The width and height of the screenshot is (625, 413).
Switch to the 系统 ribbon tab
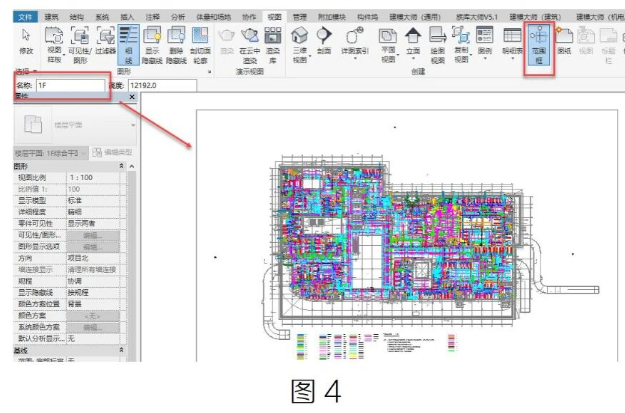coord(102,17)
